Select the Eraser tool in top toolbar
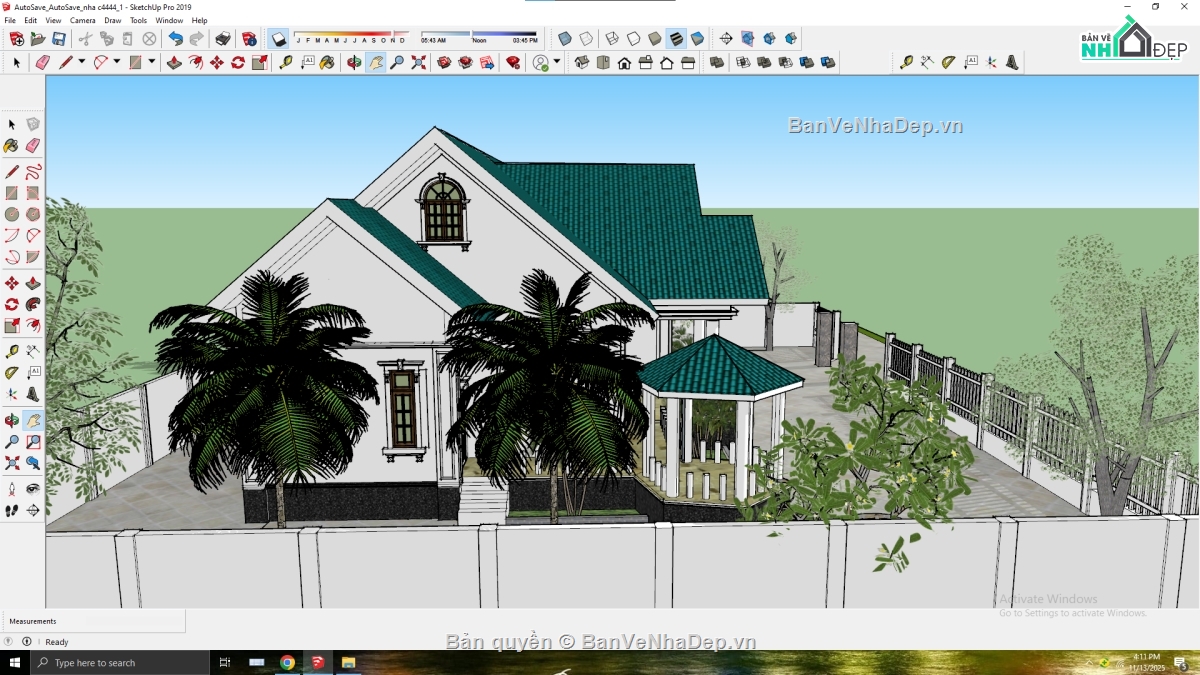Image resolution: width=1200 pixels, height=675 pixels. [x=42, y=62]
